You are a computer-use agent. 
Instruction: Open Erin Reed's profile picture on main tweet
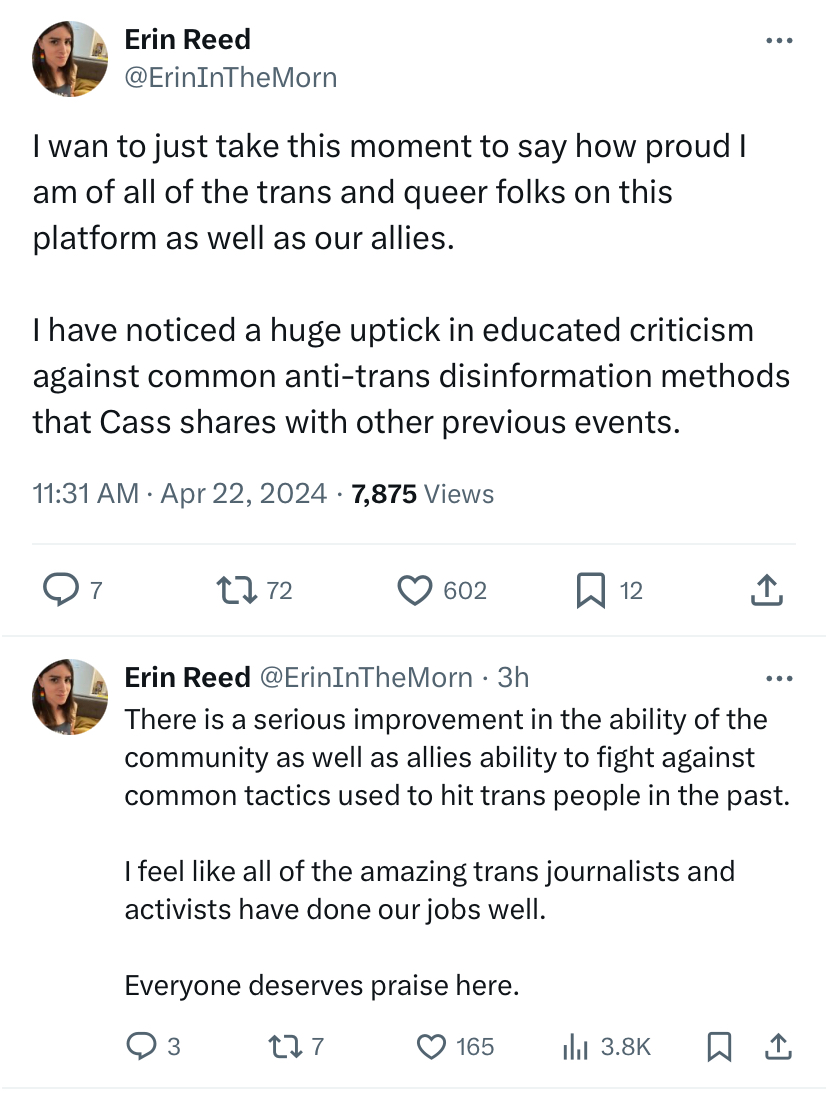[x=70, y=59]
